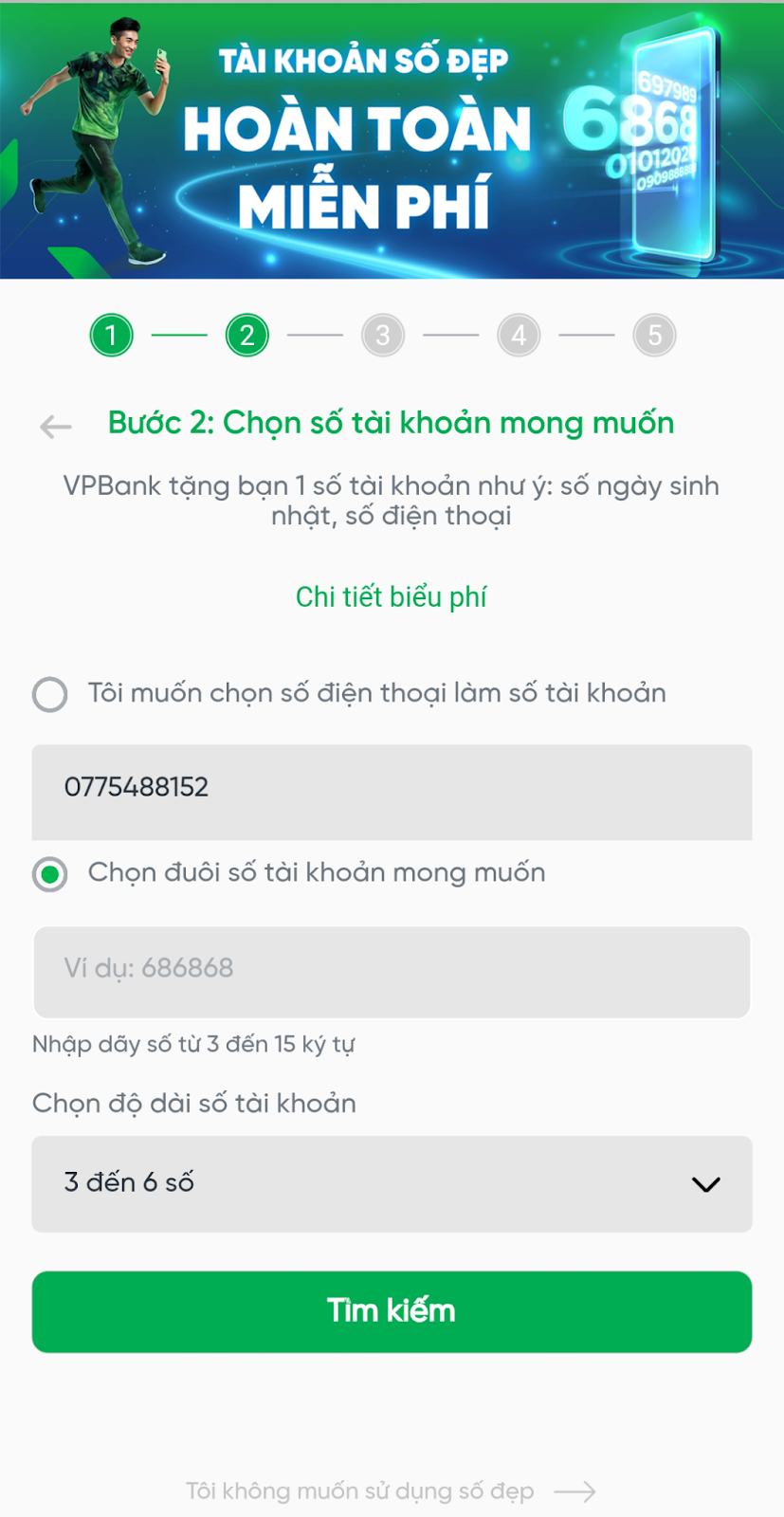784x1517 pixels.
Task: Select phone number as account number option
Action: click(x=49, y=694)
